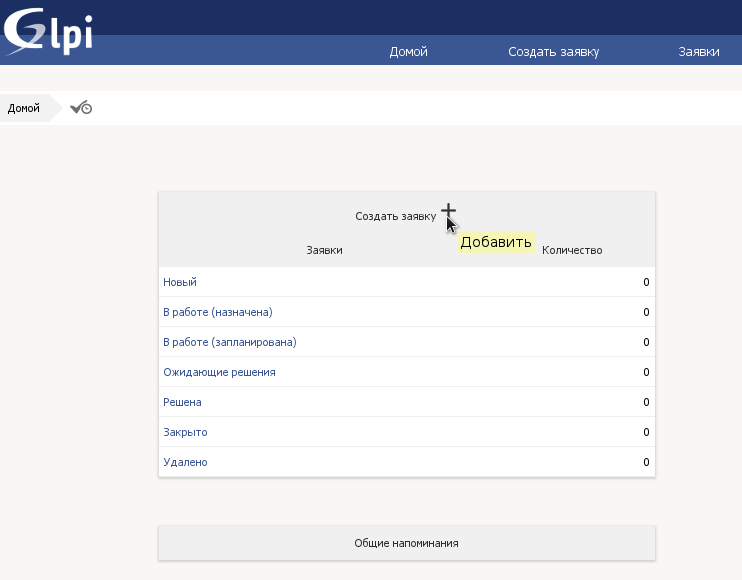Click the count value in Удалено row
The image size is (742, 580).
click(646, 462)
